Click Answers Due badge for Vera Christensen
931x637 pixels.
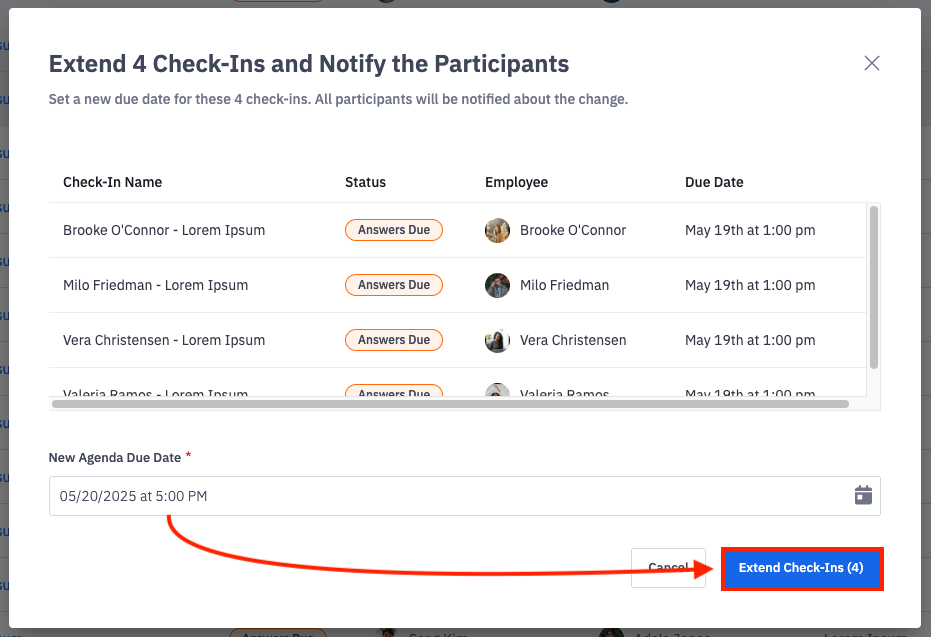394,340
